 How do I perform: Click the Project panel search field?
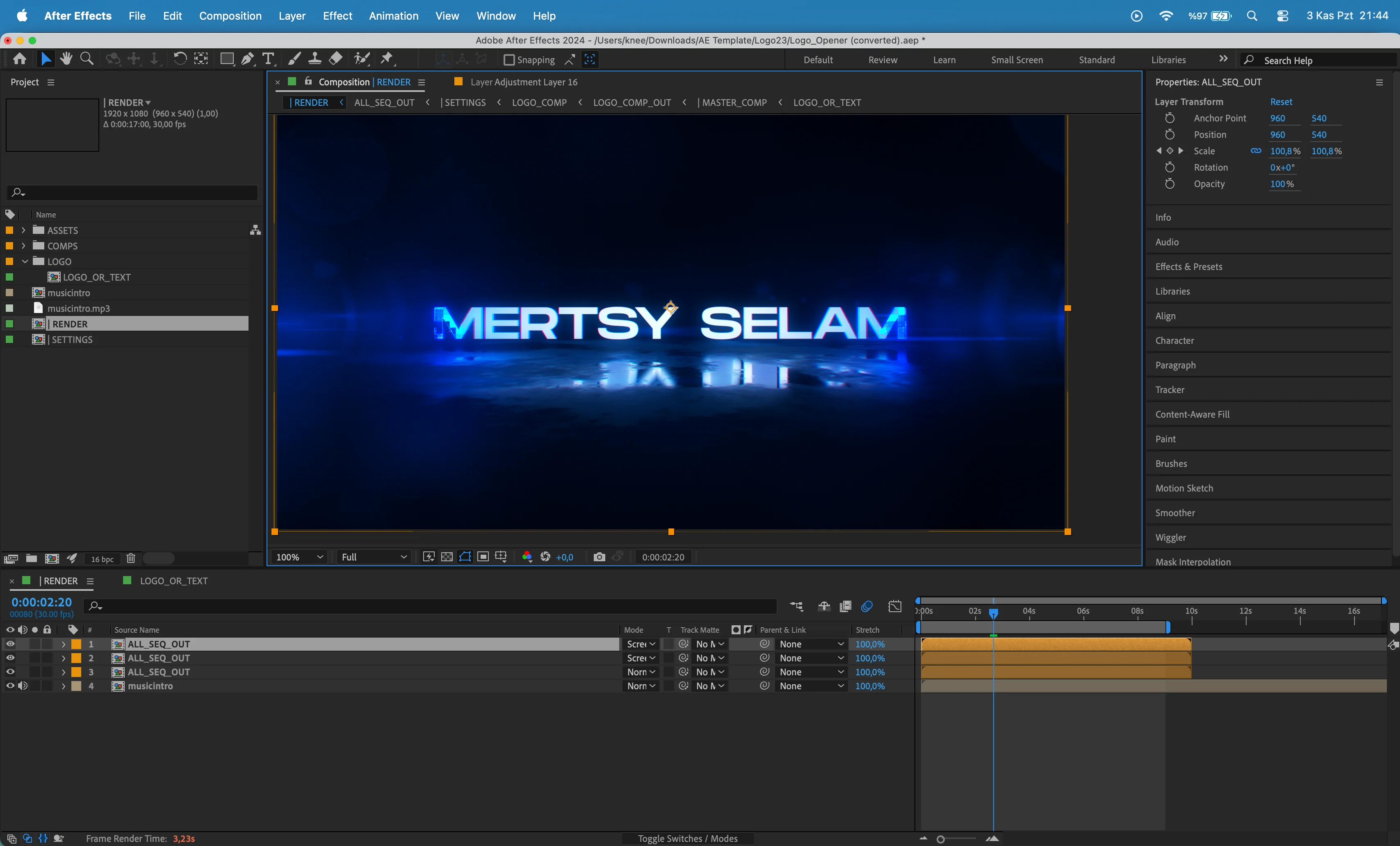click(137, 193)
